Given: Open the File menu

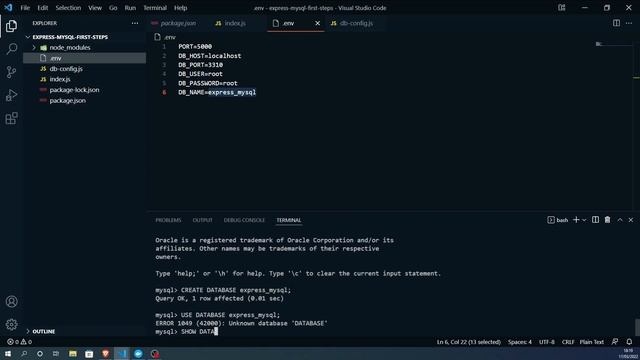Looking at the screenshot, I should point(25,8).
